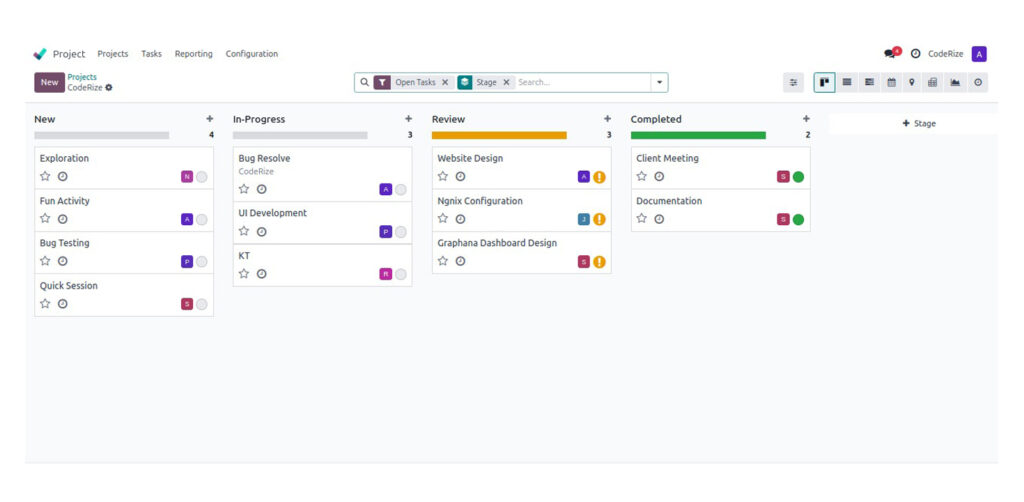This screenshot has height=502, width=1024.
Task: Click the orange Review progress bar
Action: tap(499, 135)
